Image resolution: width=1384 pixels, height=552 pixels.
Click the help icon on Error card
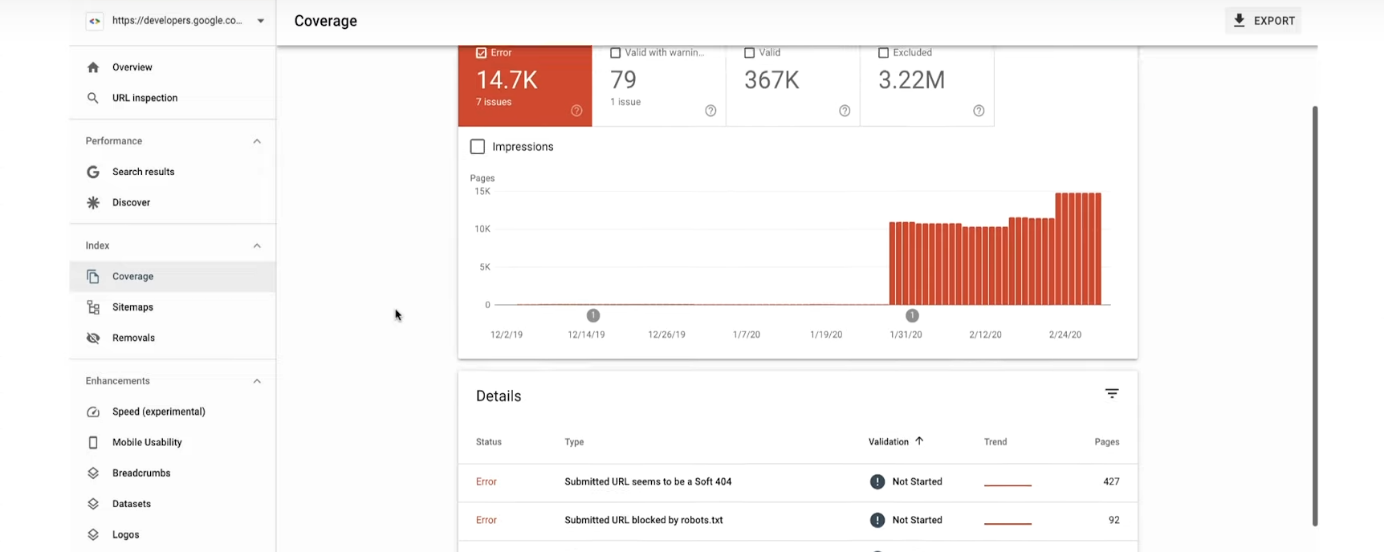tap(577, 111)
